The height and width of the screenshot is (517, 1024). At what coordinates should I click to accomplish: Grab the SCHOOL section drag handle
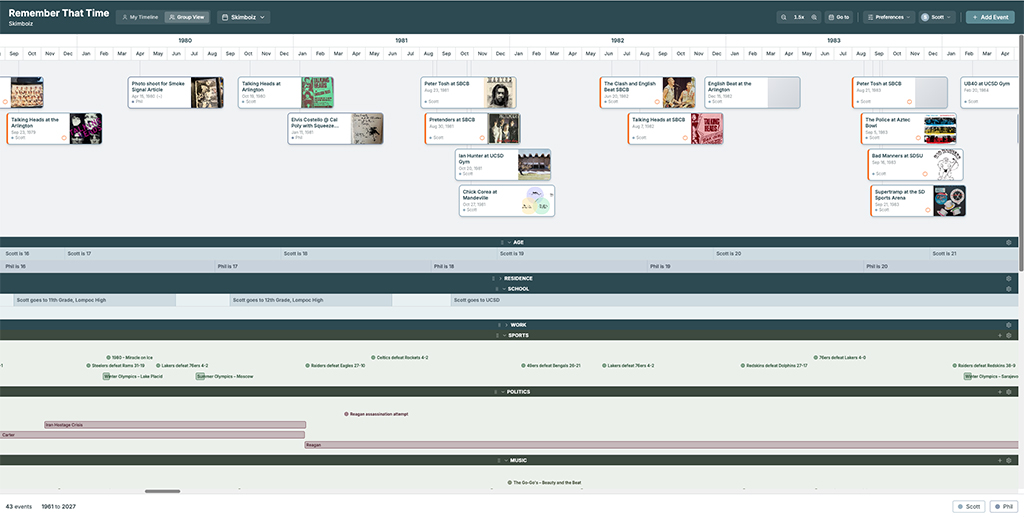tap(496, 289)
